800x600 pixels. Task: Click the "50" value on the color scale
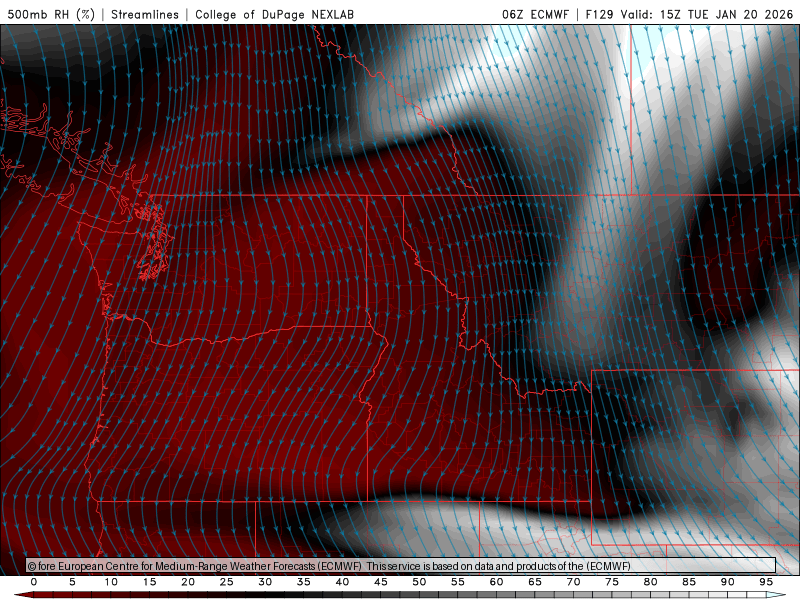pyautogui.click(x=419, y=582)
